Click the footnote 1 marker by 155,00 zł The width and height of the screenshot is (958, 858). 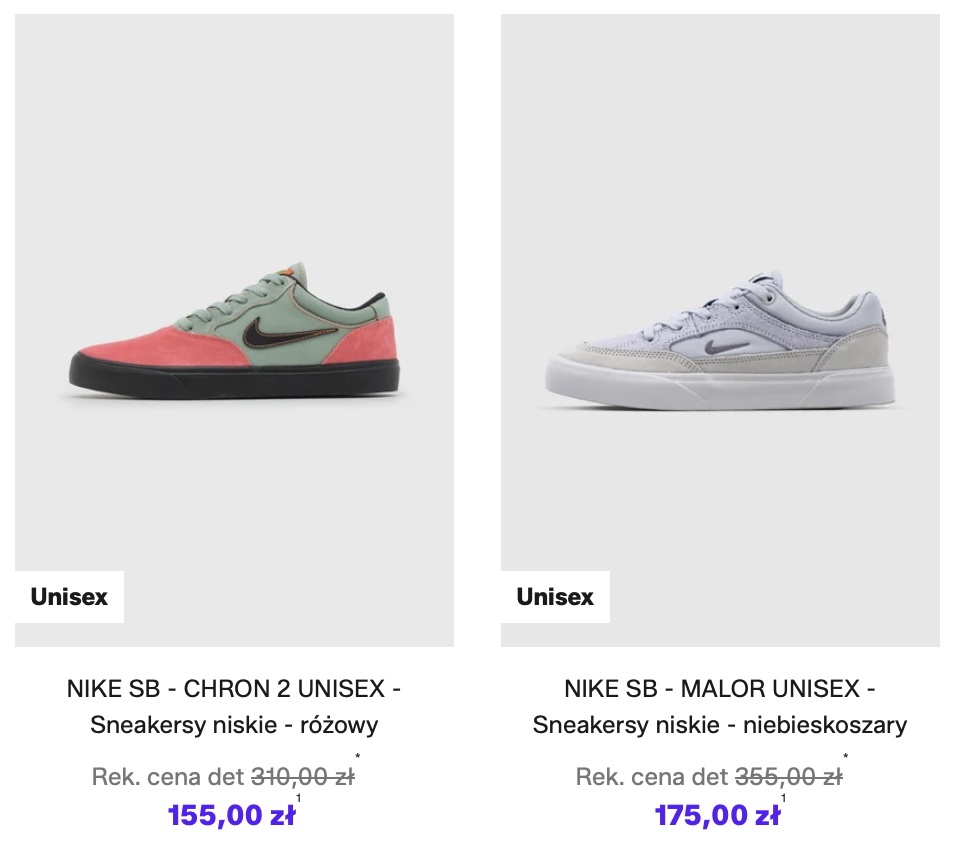299,798
